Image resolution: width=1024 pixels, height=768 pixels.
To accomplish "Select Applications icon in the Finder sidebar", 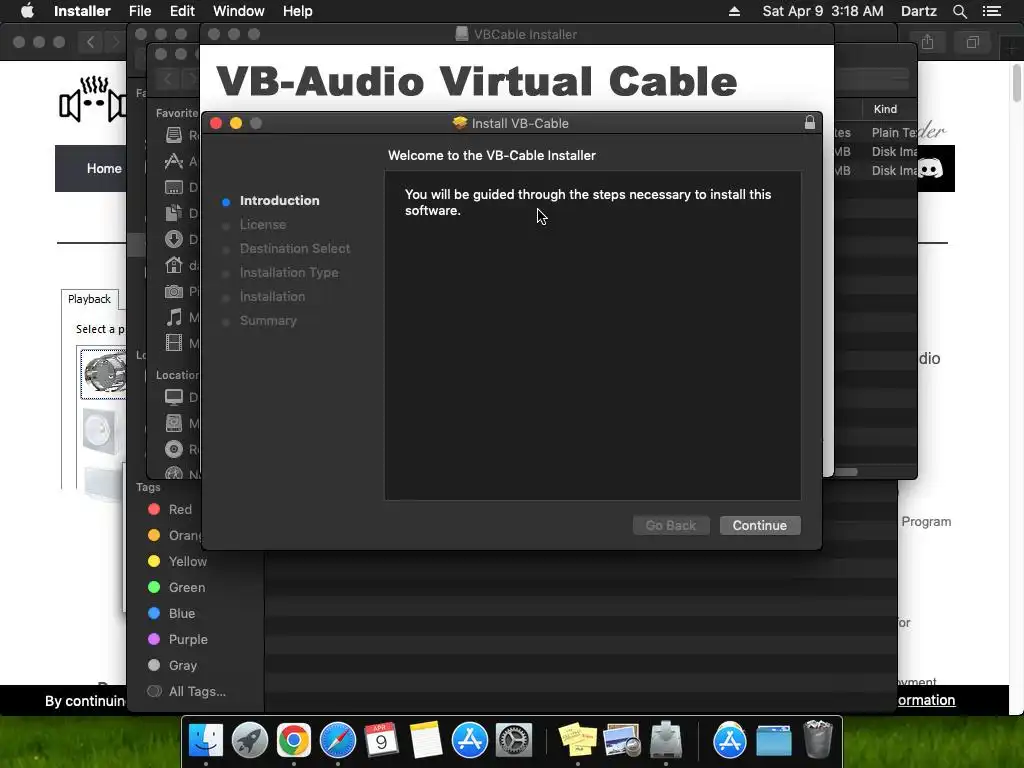I will point(174,161).
